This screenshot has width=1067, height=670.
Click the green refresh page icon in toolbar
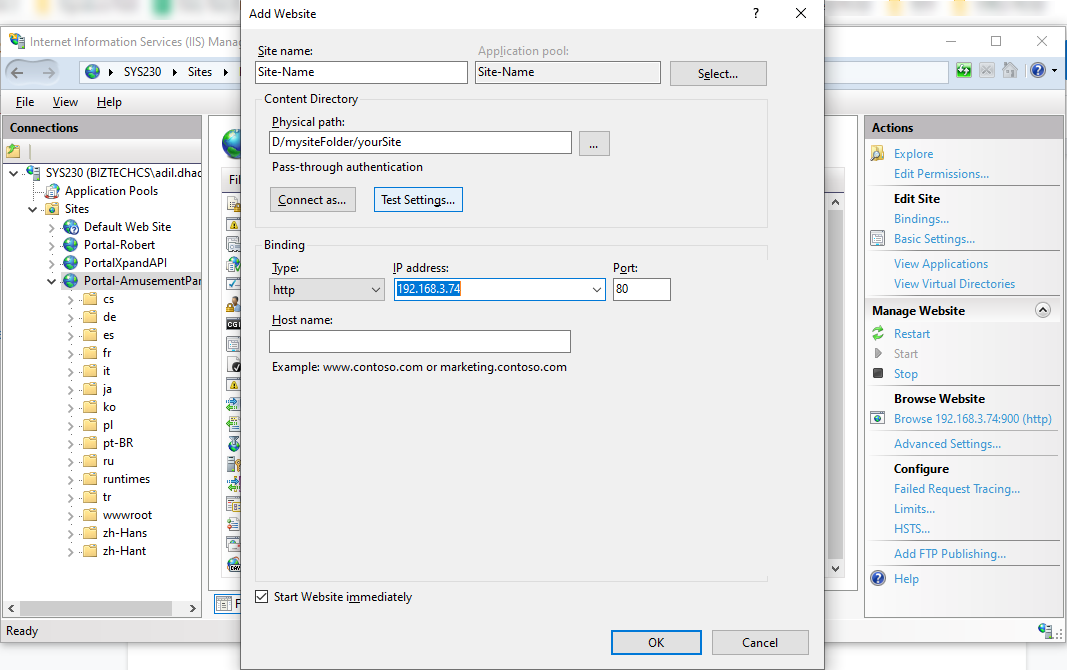click(x=964, y=71)
